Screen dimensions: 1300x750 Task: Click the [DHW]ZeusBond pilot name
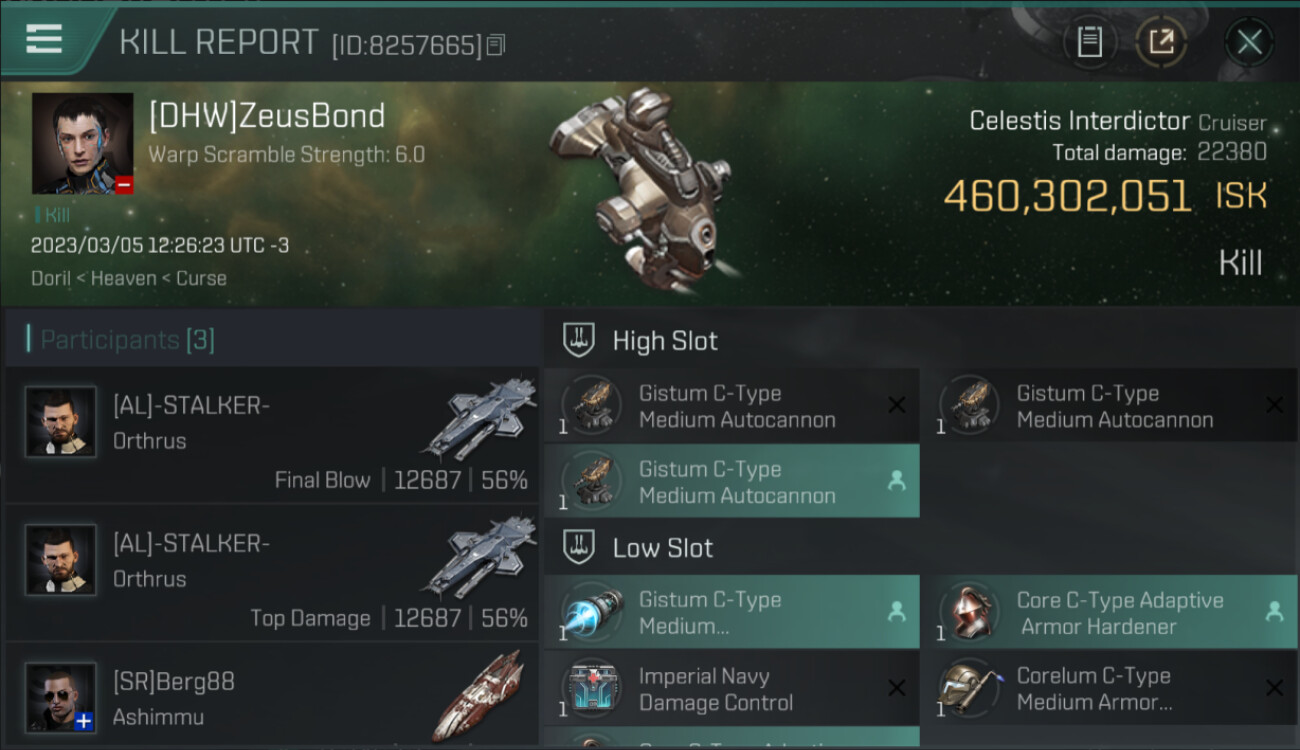point(267,116)
